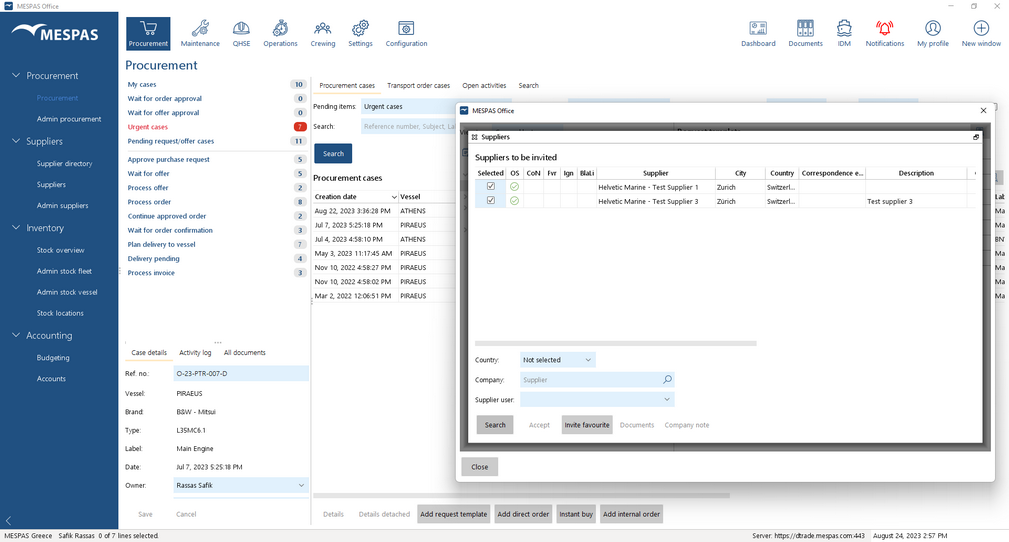Focus the Reference number search field
This screenshot has height=542, width=1009.
(x=408, y=127)
